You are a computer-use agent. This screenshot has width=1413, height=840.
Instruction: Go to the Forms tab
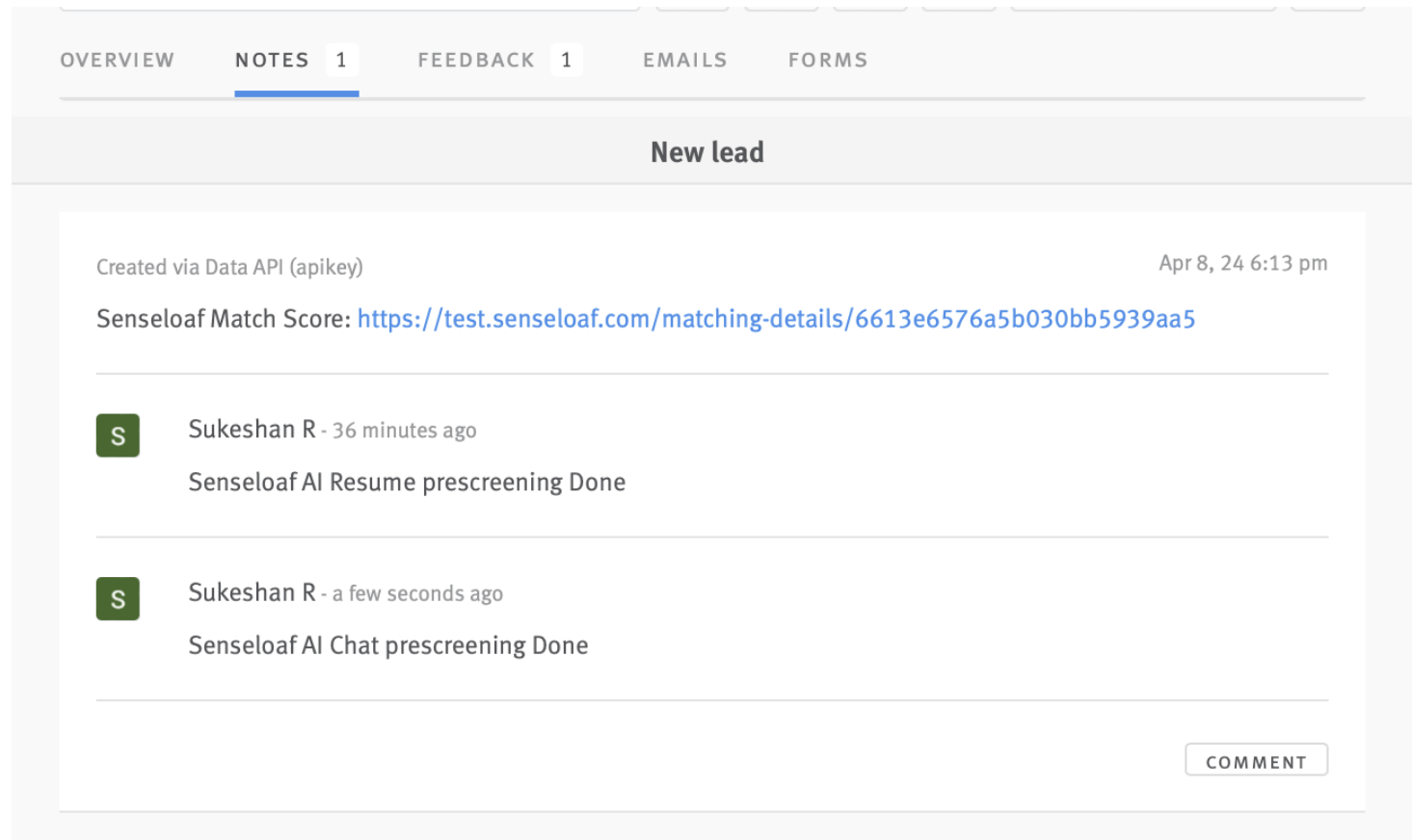[828, 60]
